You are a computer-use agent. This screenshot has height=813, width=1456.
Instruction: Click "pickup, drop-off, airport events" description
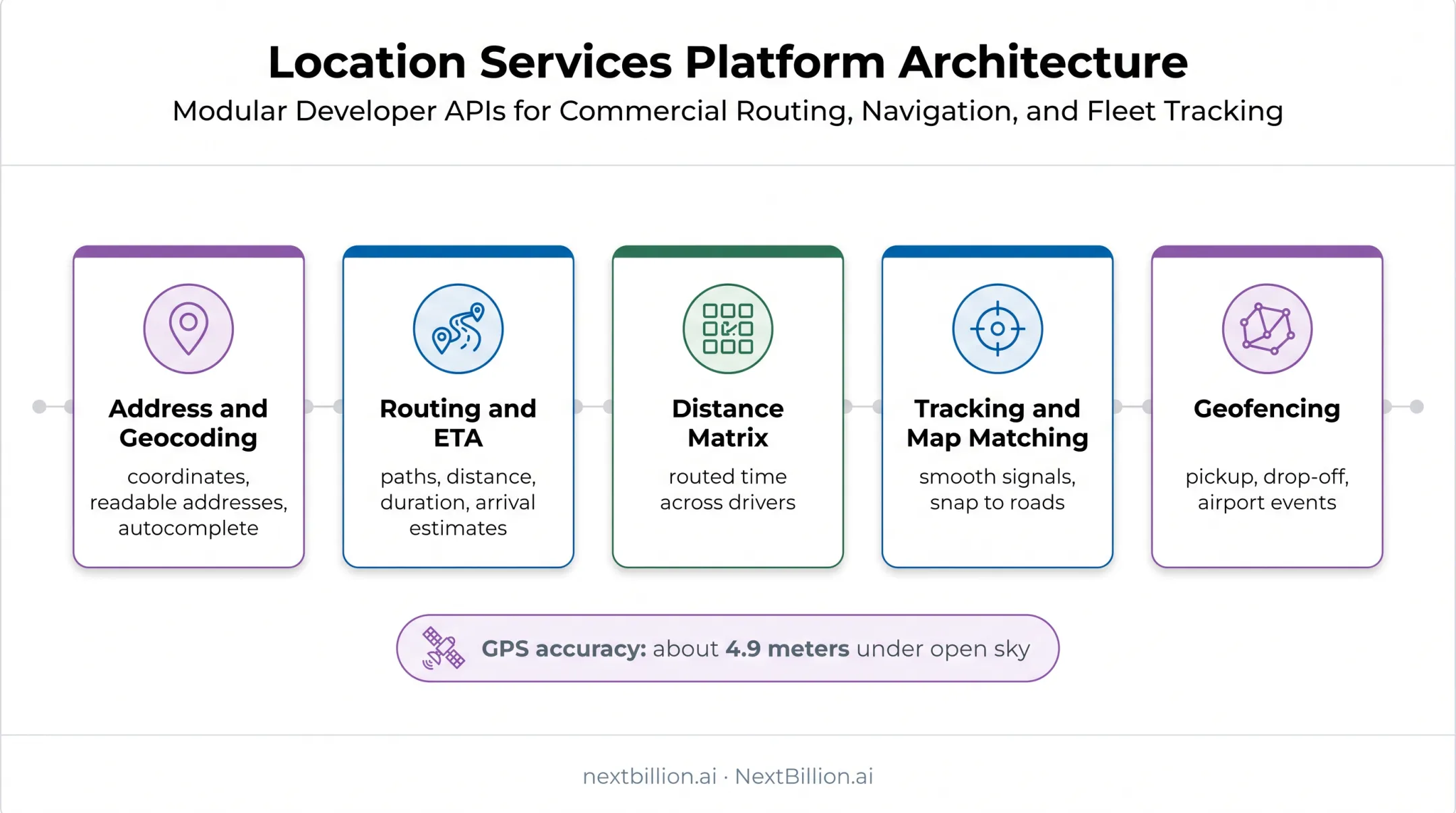[1267, 489]
